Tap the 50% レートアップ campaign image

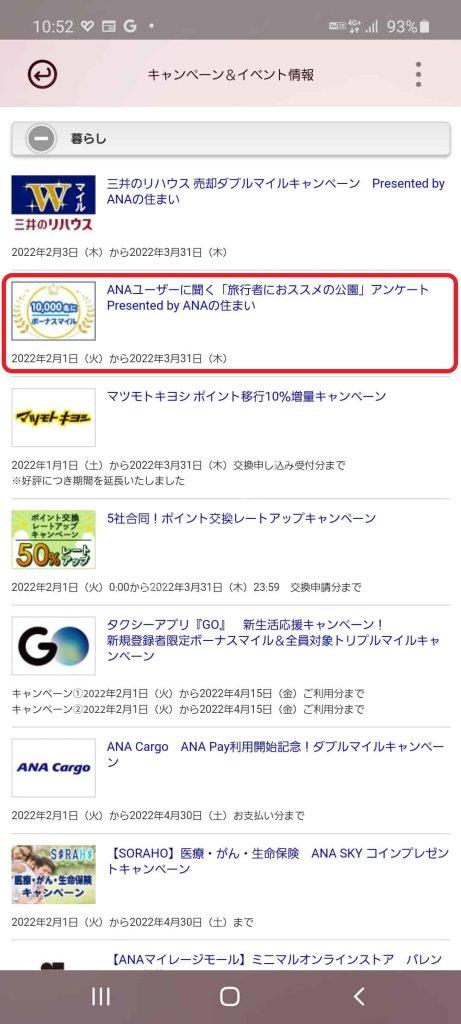(54, 539)
